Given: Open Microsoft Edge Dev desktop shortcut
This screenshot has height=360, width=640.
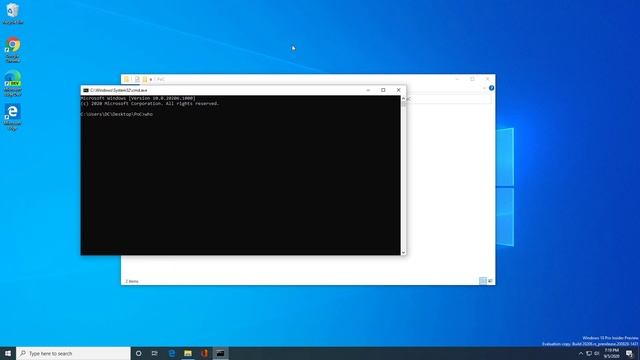Looking at the screenshot, I should 13,84.
